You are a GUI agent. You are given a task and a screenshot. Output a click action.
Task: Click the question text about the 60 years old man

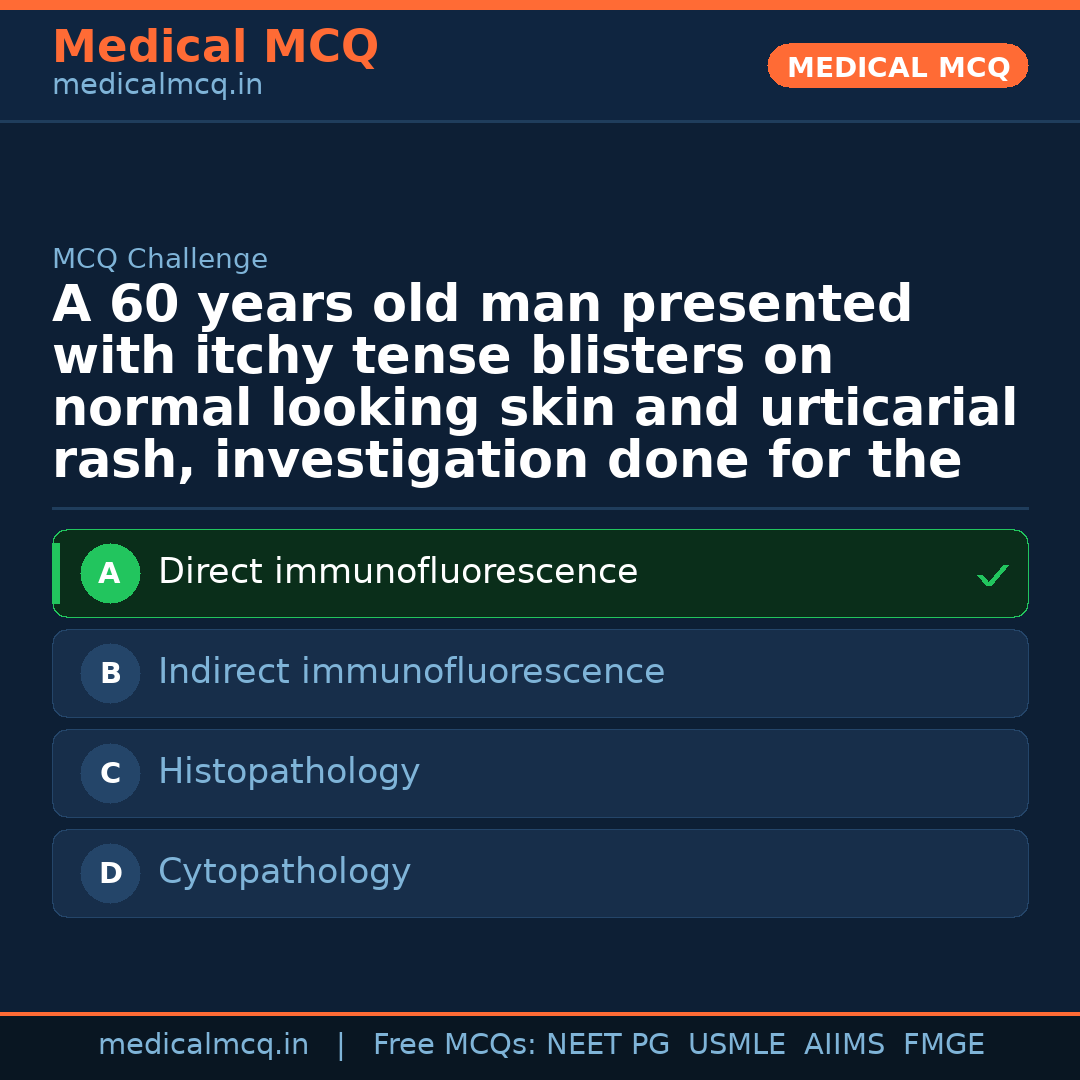pyautogui.click(x=534, y=383)
